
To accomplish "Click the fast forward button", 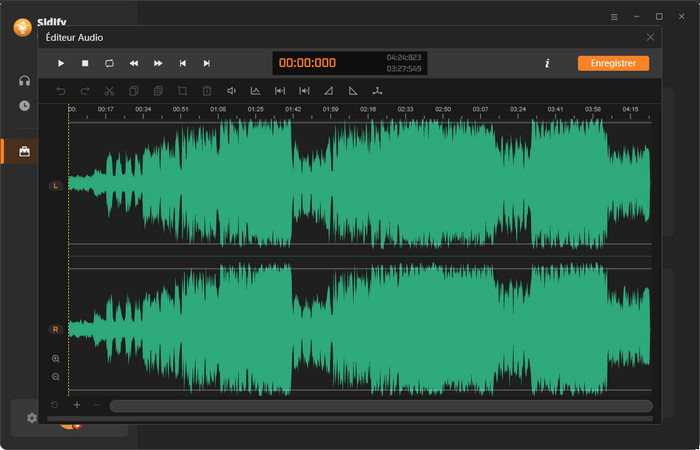I will point(158,63).
